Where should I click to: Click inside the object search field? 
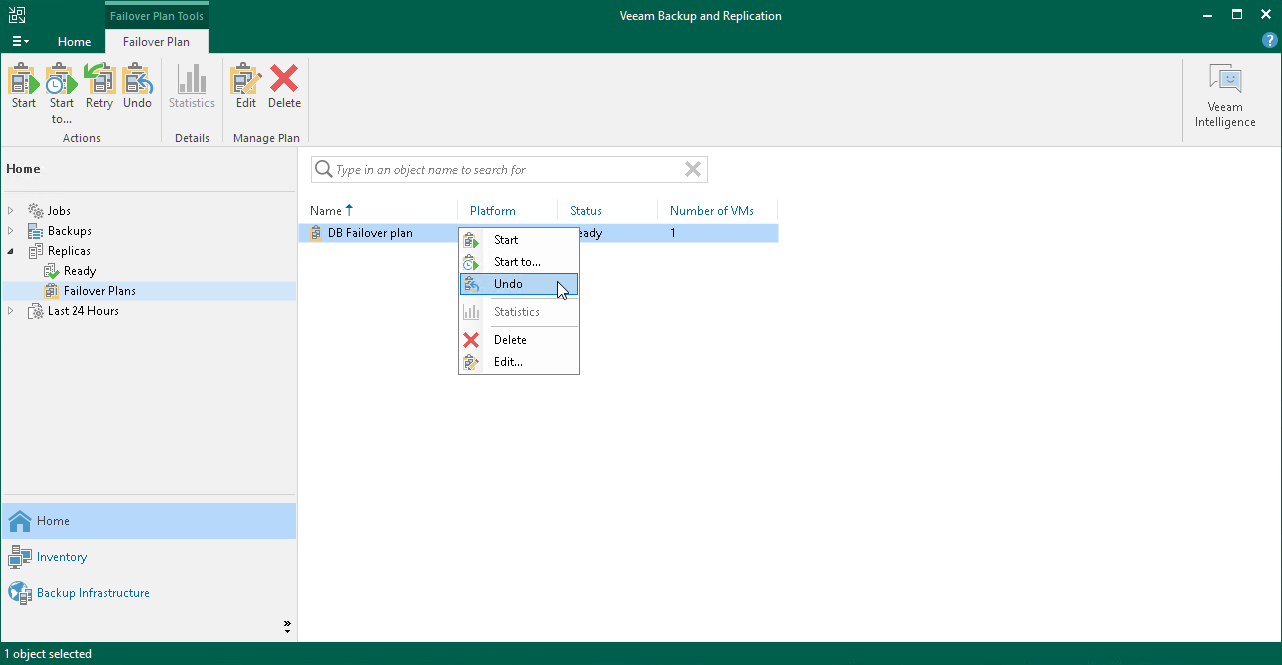pos(500,169)
